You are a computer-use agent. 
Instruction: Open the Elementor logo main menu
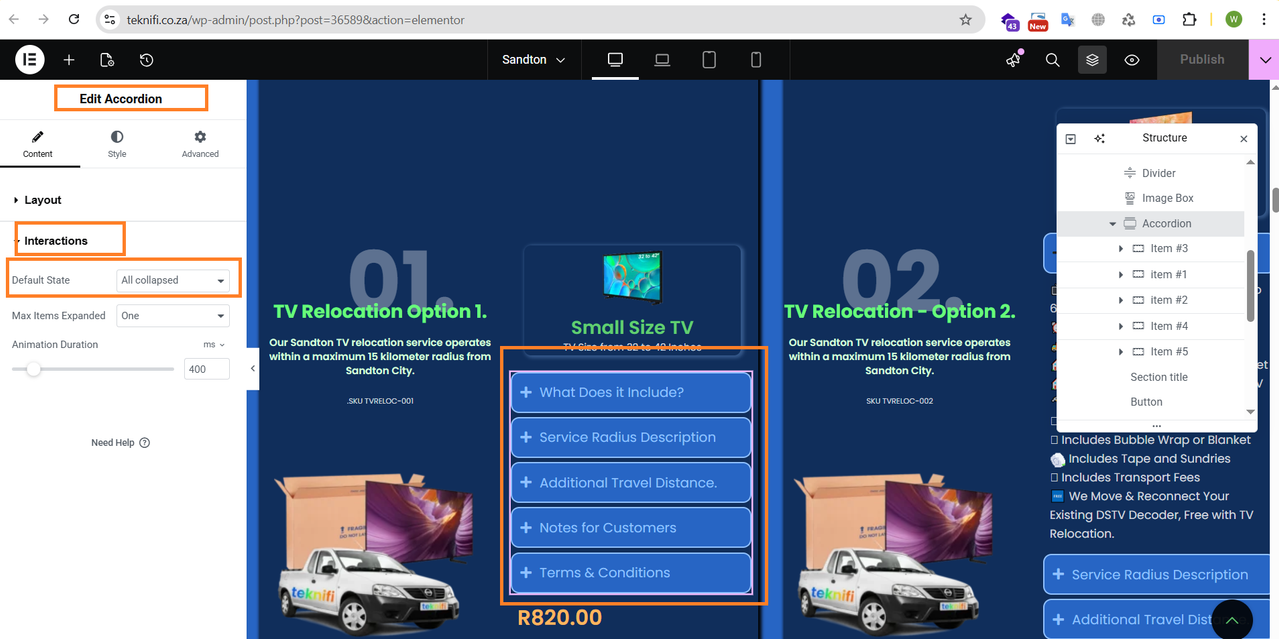tap(30, 60)
